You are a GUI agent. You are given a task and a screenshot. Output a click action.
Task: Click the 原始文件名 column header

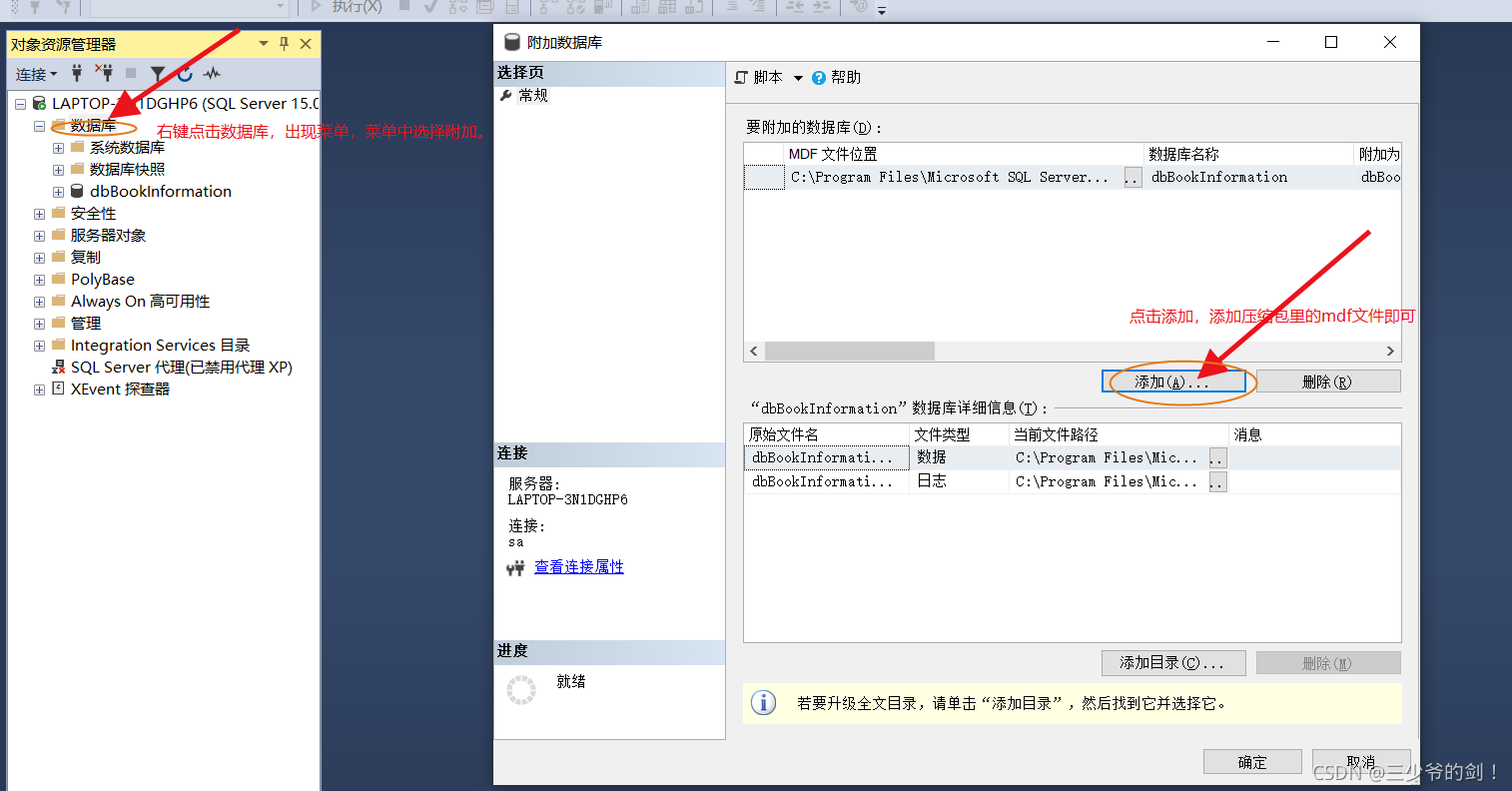[827, 434]
